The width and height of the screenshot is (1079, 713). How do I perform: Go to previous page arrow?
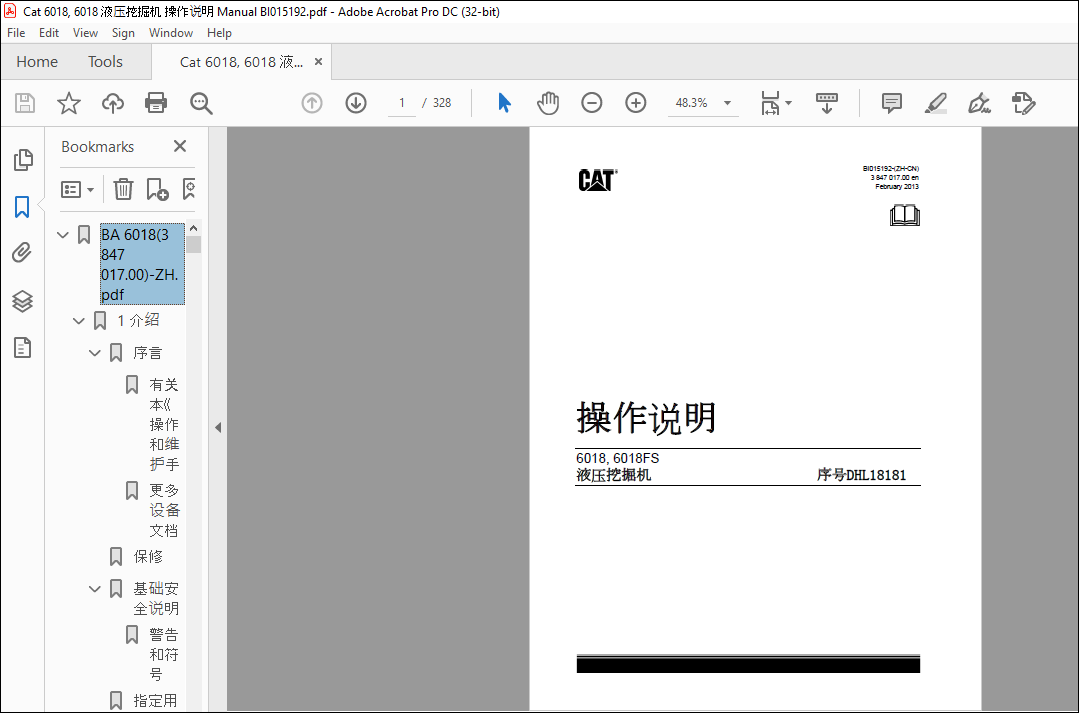(x=312, y=103)
